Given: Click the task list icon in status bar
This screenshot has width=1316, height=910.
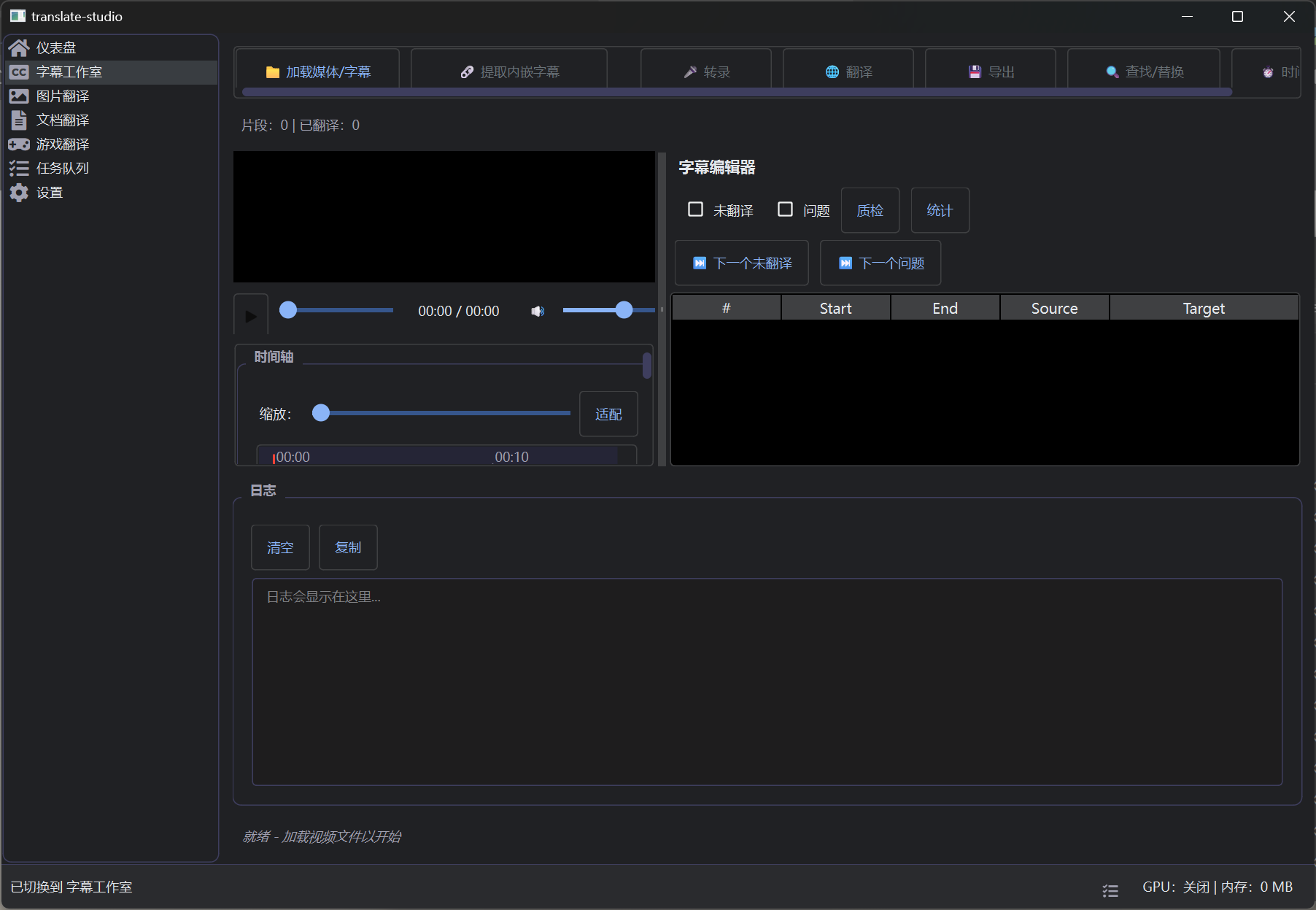Looking at the screenshot, I should click(x=1110, y=890).
